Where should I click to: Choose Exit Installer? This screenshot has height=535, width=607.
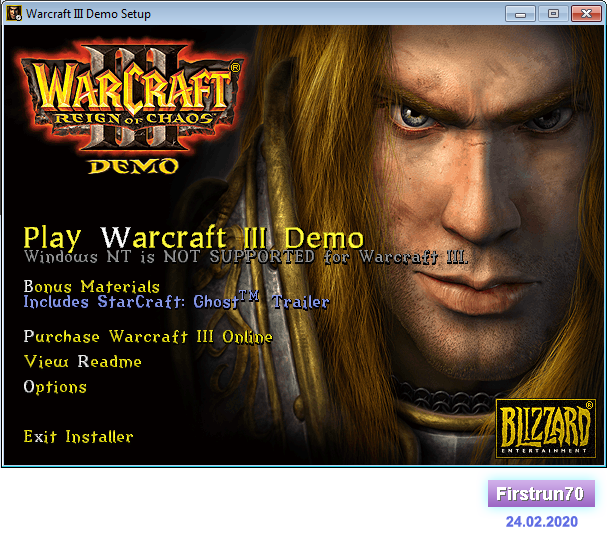pyautogui.click(x=78, y=437)
